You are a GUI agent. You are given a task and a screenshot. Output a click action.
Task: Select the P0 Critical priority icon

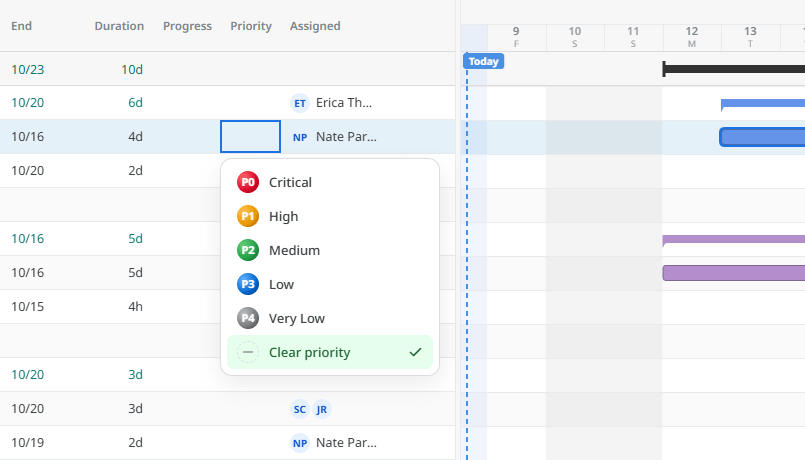(247, 182)
